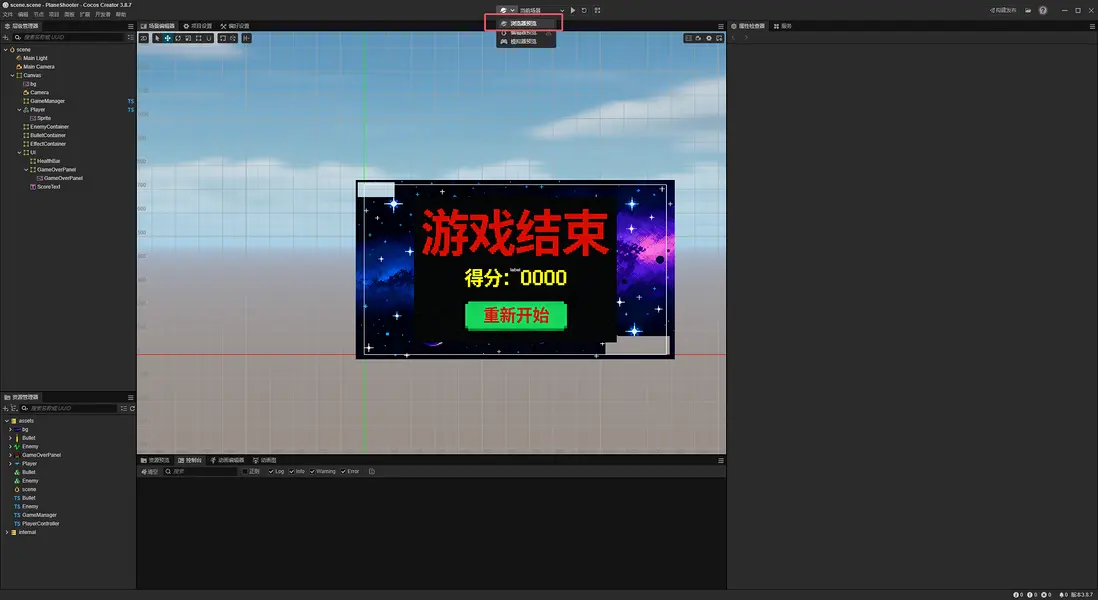The height and width of the screenshot is (600, 1098).
Task: Click the add node plus icon in hierarchy
Action: click(x=6, y=37)
